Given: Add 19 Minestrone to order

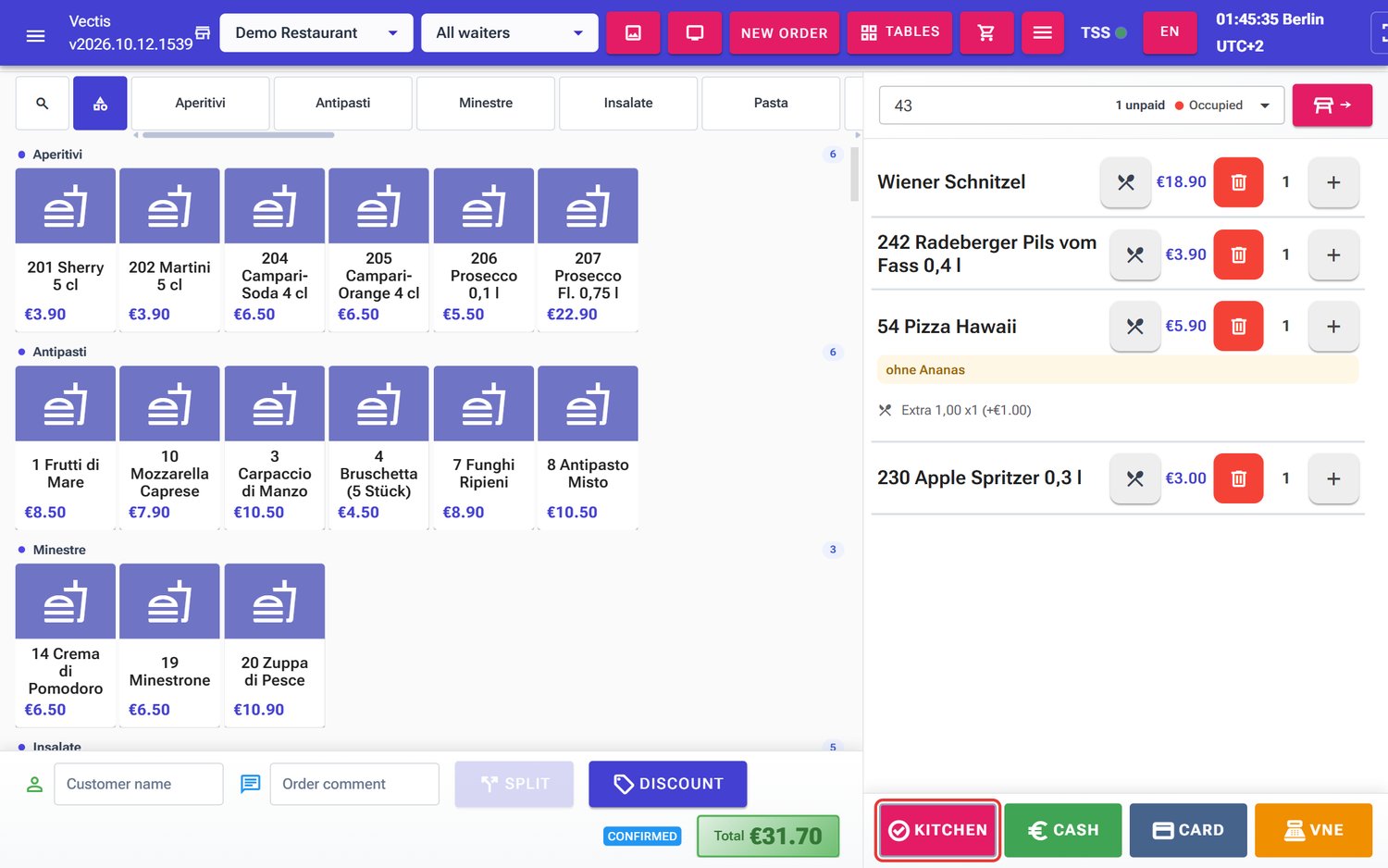Looking at the screenshot, I should click(x=169, y=645).
